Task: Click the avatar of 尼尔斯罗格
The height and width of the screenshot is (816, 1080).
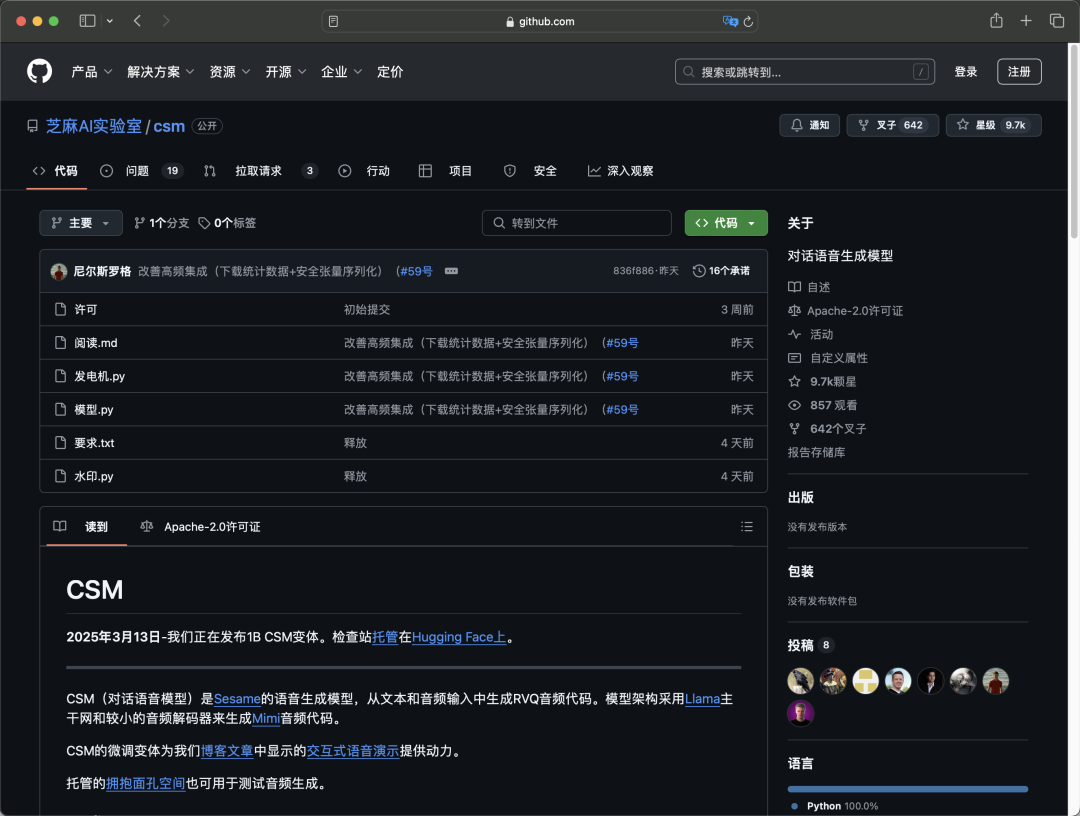Action: [59, 271]
